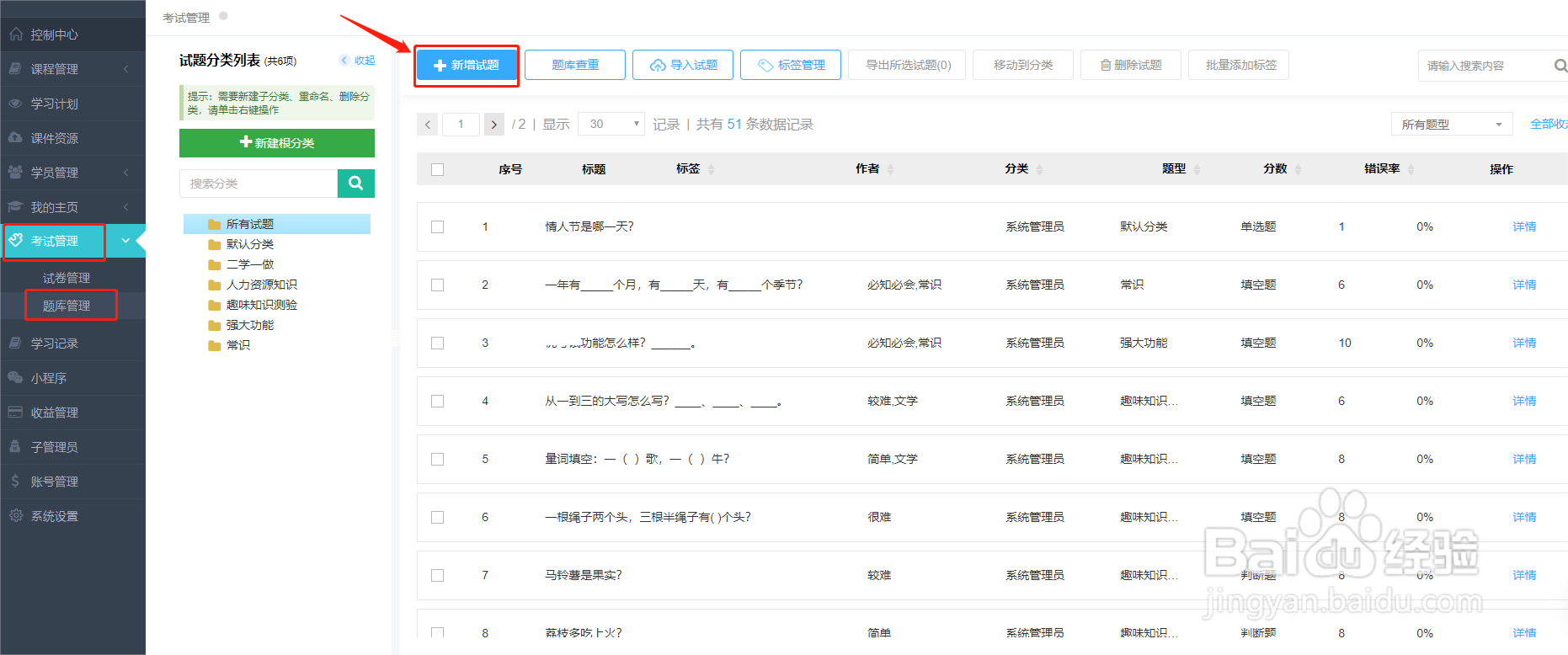Click the 课件资源 cloud icon
The height and width of the screenshot is (655, 1568).
[x=16, y=137]
